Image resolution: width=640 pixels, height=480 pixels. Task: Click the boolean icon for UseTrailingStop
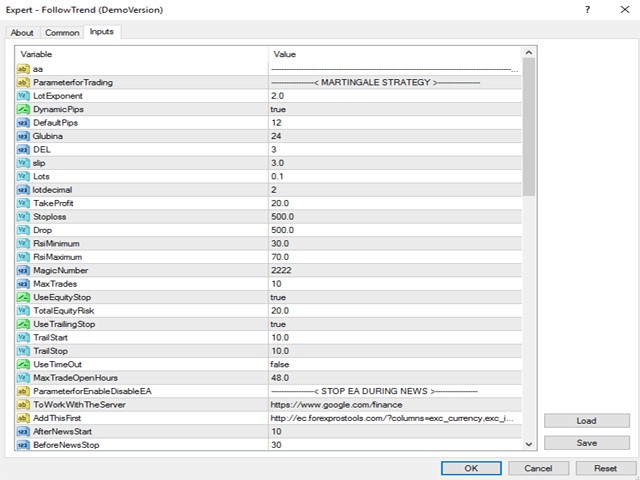(23, 324)
